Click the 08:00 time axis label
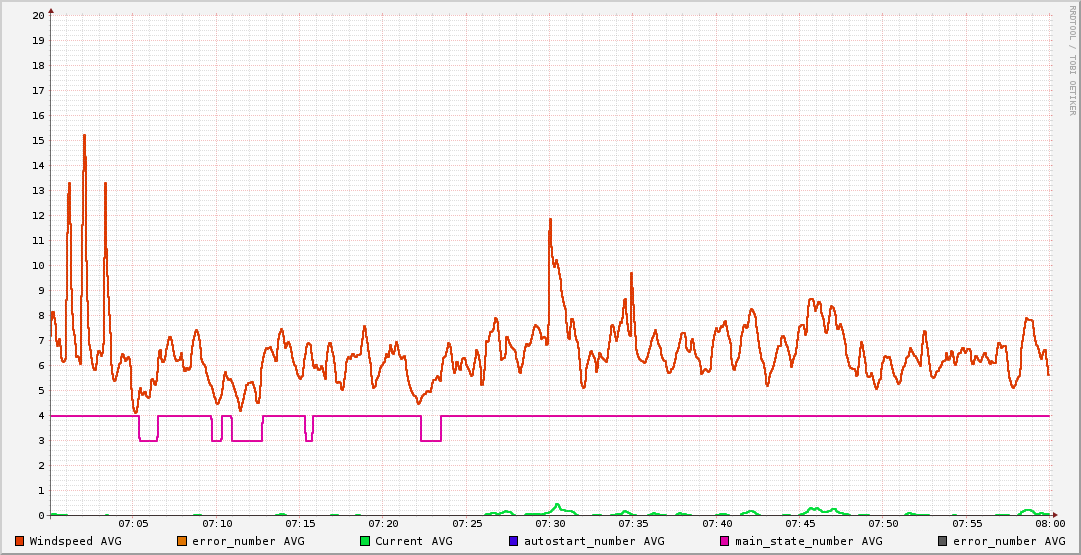This screenshot has height=555, width=1081. (x=1049, y=523)
